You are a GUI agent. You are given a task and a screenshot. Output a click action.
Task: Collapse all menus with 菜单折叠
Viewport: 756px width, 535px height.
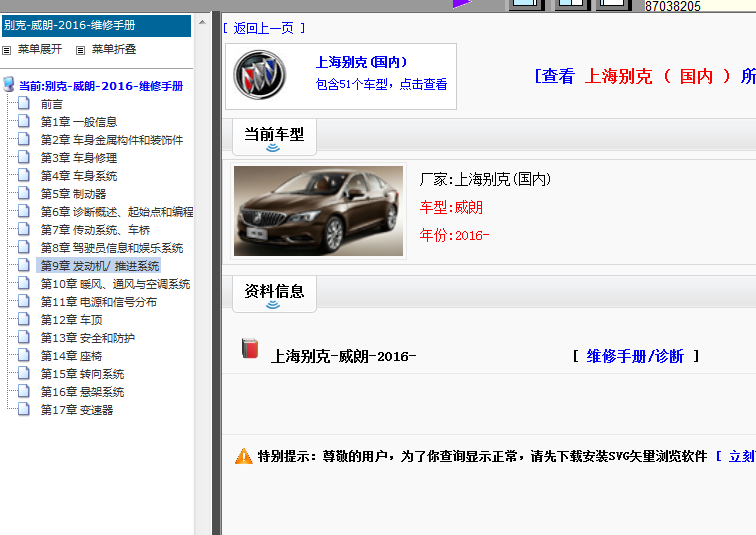pos(114,49)
